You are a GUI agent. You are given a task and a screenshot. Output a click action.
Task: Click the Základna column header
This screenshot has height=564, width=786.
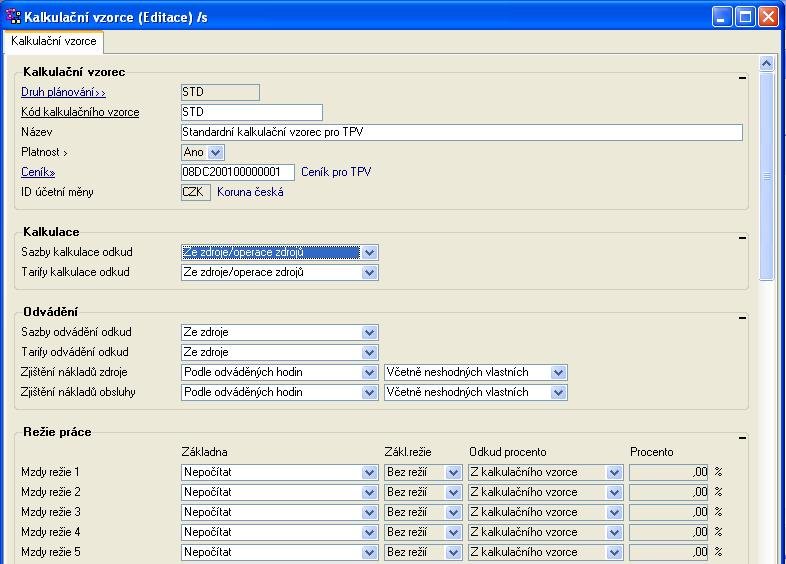pyautogui.click(x=205, y=452)
